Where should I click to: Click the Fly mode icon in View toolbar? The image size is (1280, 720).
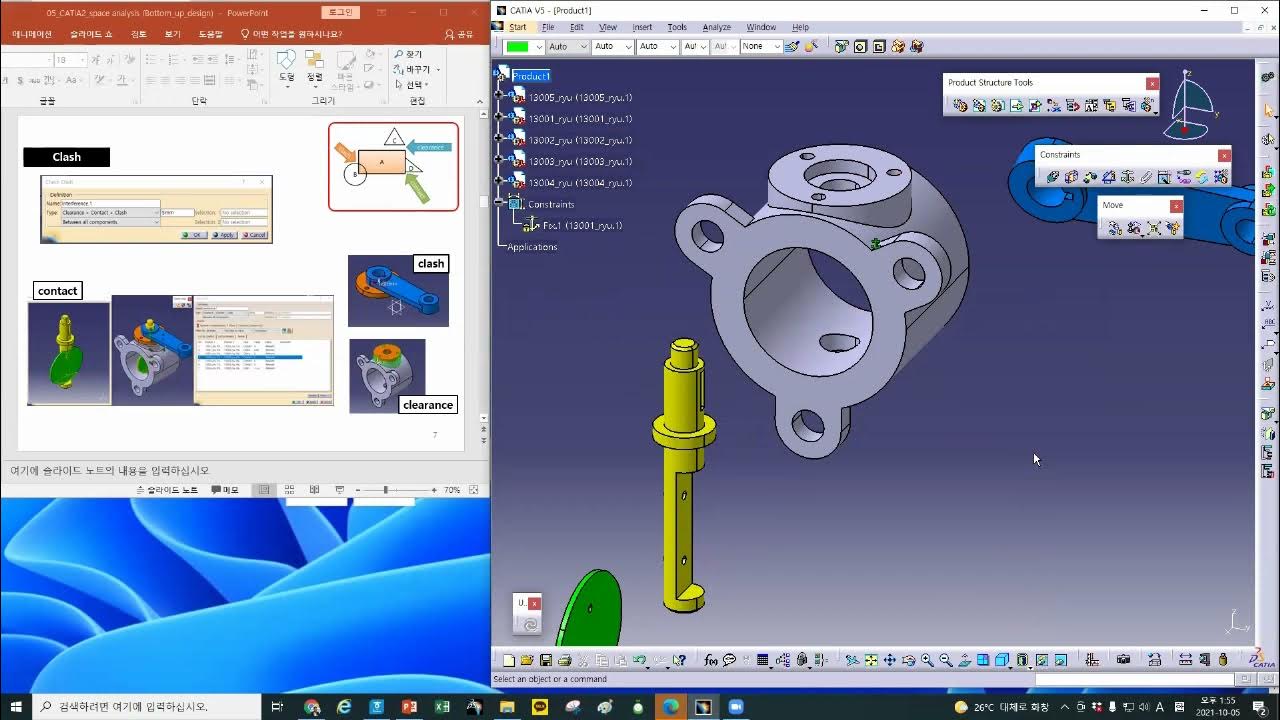pos(852,660)
